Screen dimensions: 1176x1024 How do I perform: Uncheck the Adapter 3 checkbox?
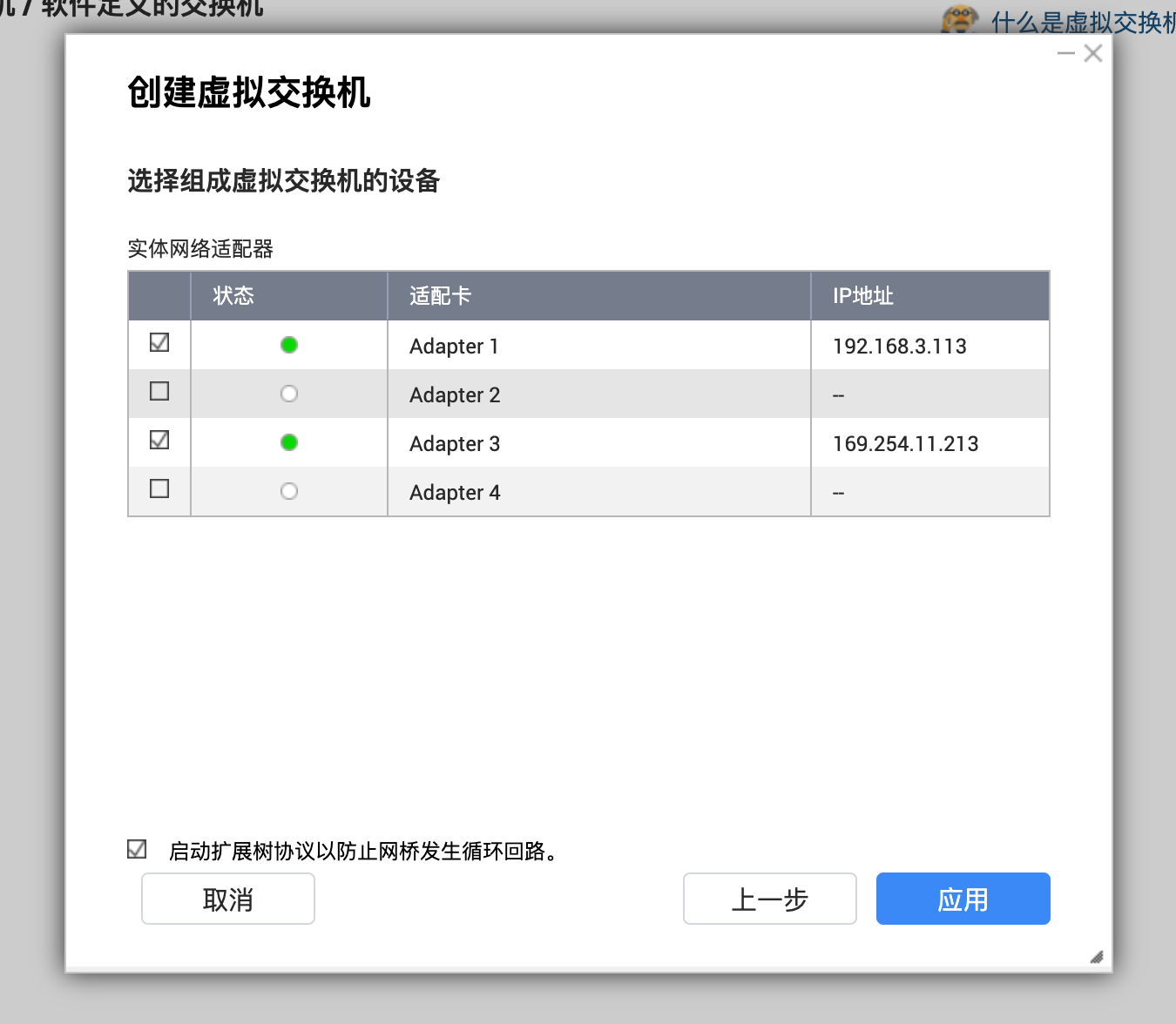(x=159, y=441)
